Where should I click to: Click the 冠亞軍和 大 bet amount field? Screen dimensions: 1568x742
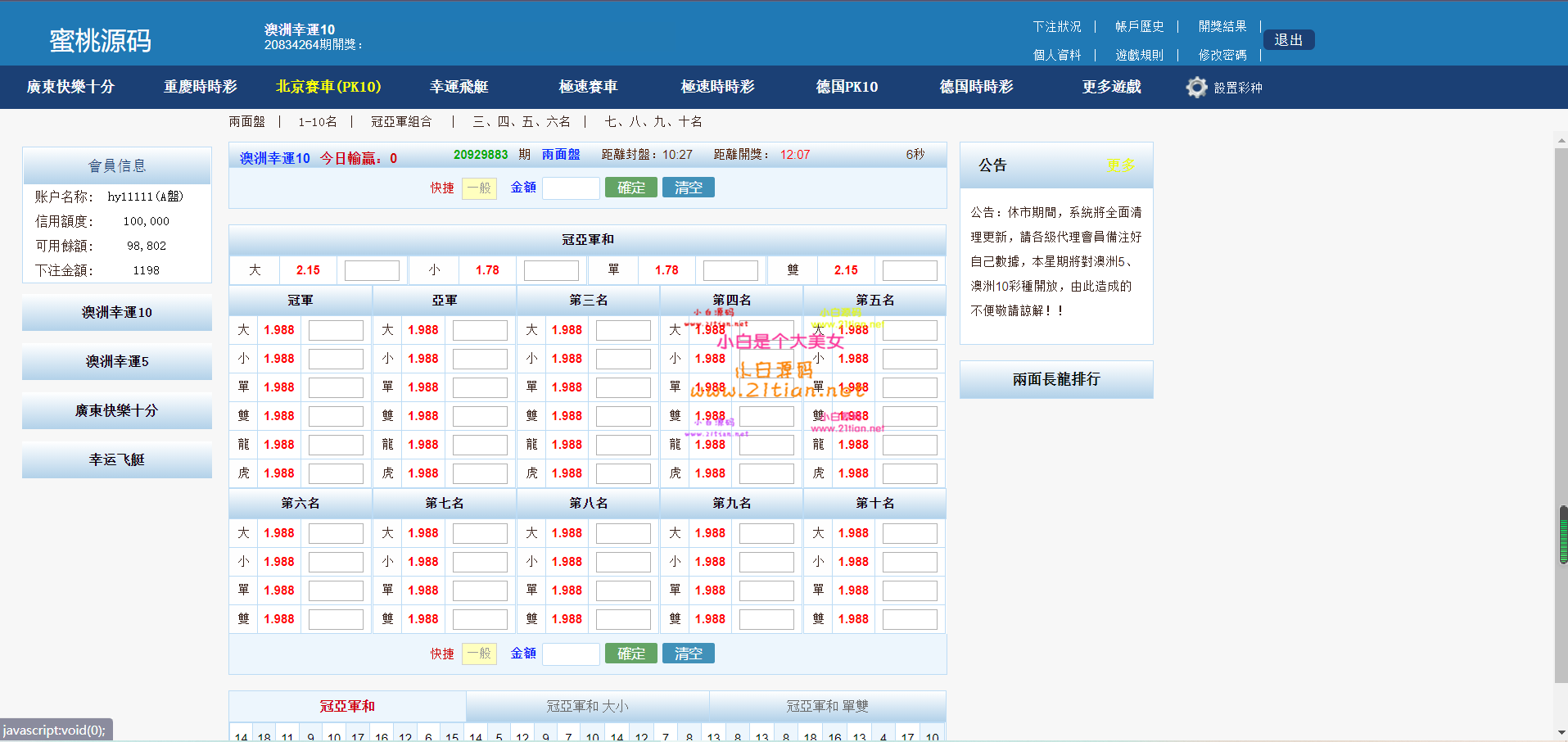pyautogui.click(x=372, y=270)
